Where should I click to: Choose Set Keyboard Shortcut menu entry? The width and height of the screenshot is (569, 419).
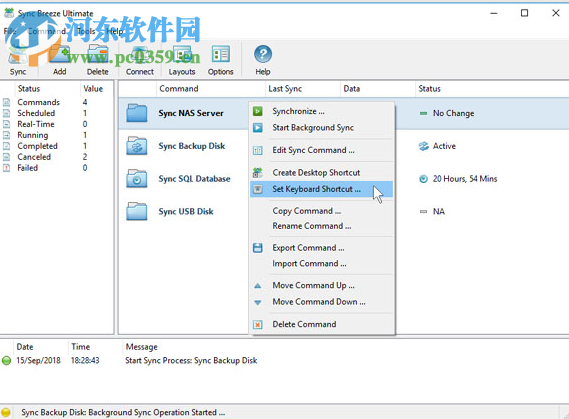(x=322, y=189)
